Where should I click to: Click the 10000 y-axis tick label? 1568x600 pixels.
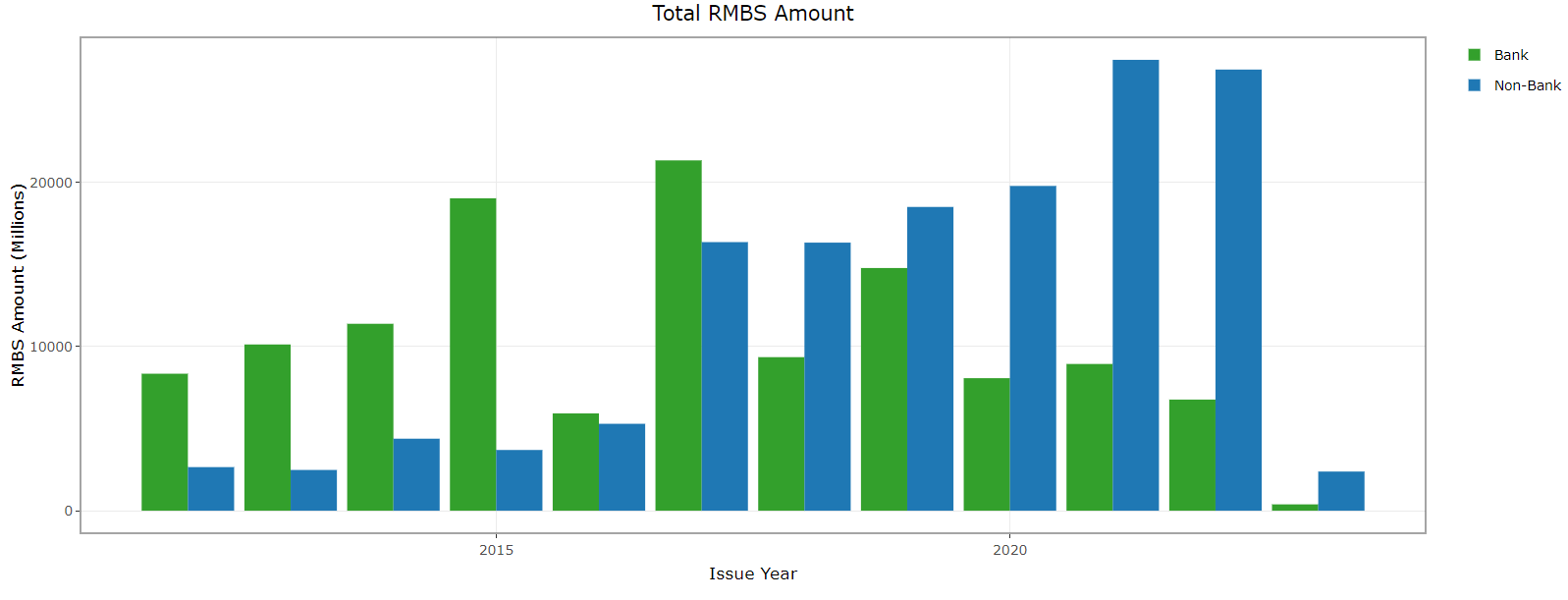[x=51, y=347]
